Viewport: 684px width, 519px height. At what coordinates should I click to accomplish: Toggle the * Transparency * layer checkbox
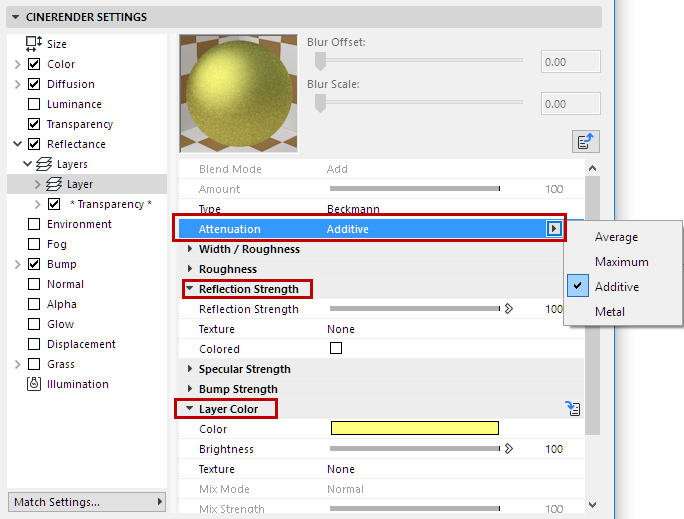pyautogui.click(x=54, y=204)
